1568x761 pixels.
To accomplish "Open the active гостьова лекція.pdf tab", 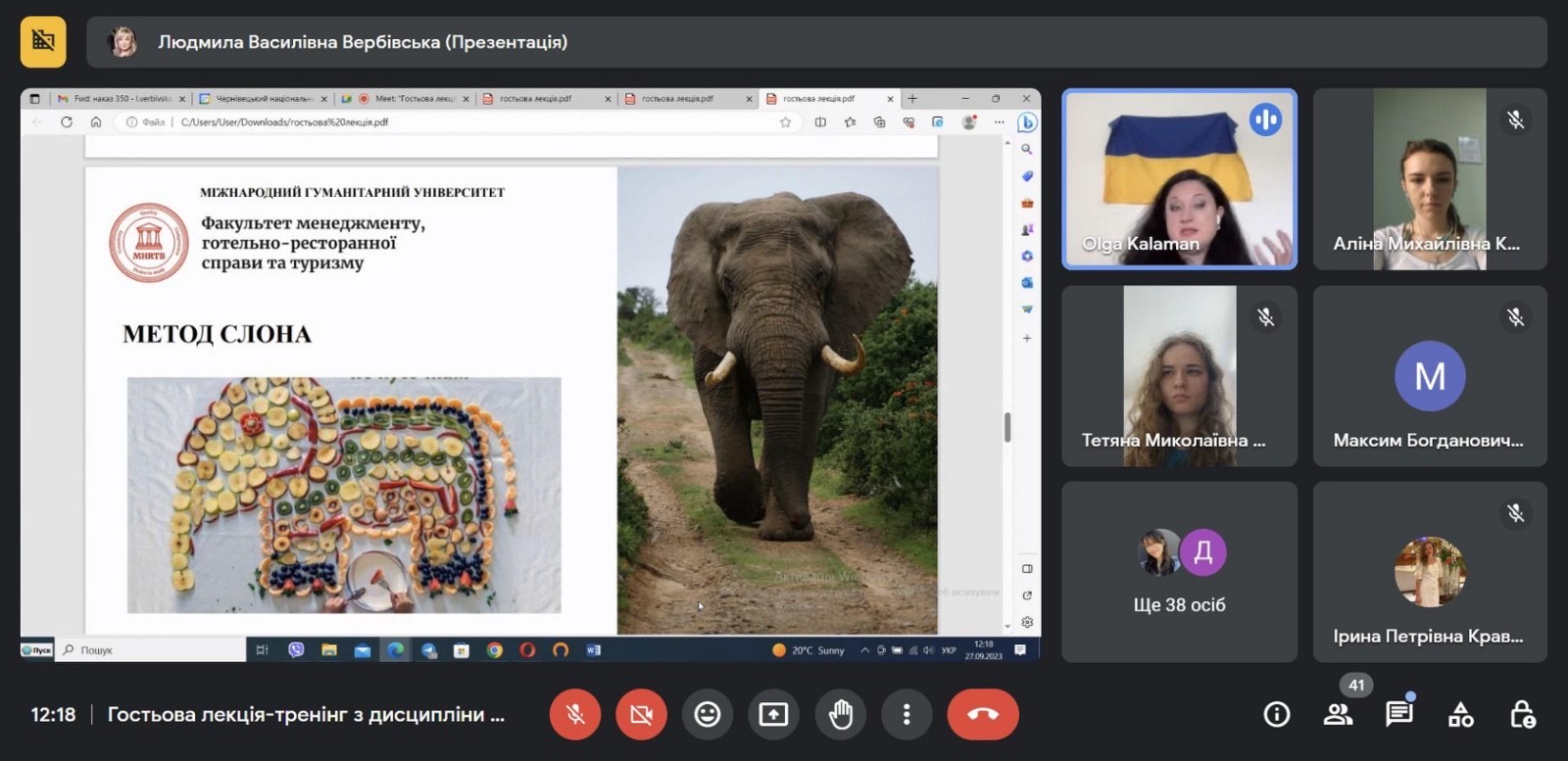I will point(829,99).
